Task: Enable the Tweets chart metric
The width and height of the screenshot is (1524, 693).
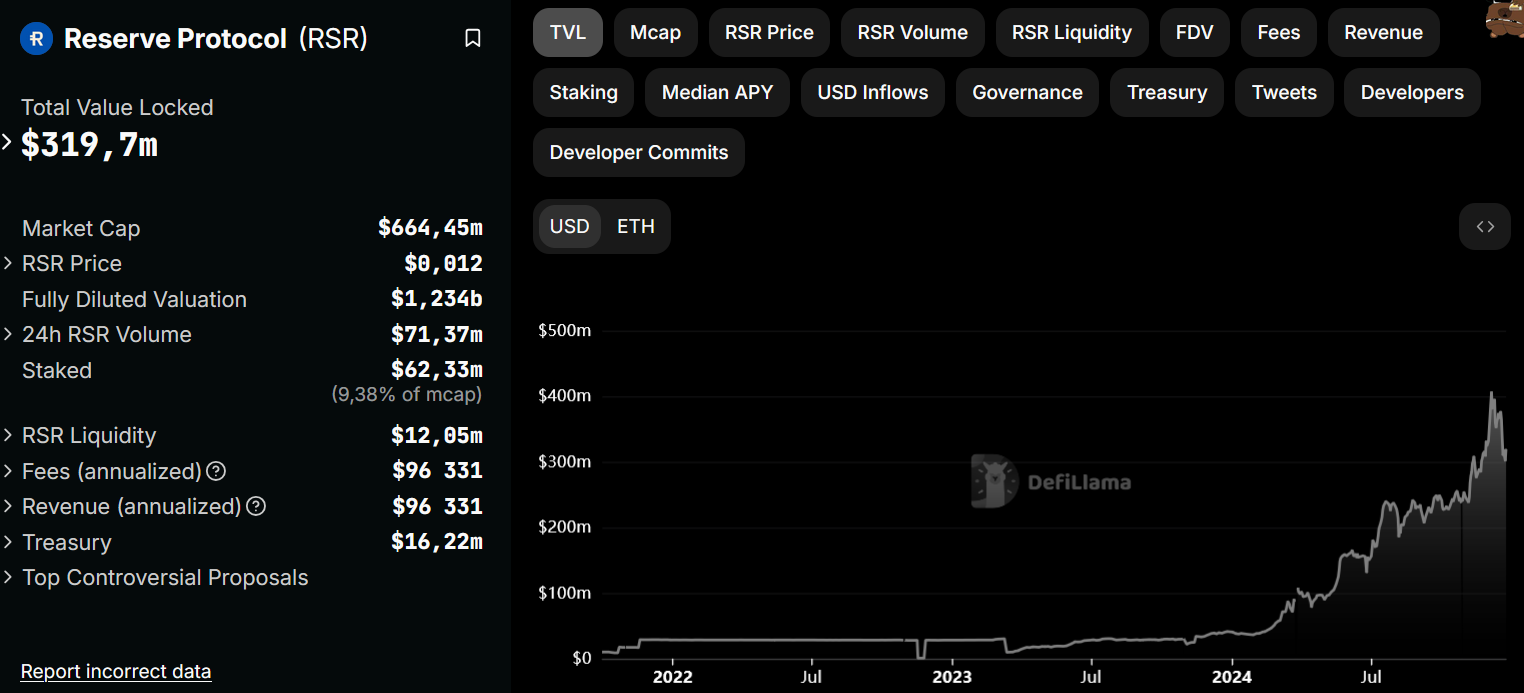Action: tap(1284, 93)
